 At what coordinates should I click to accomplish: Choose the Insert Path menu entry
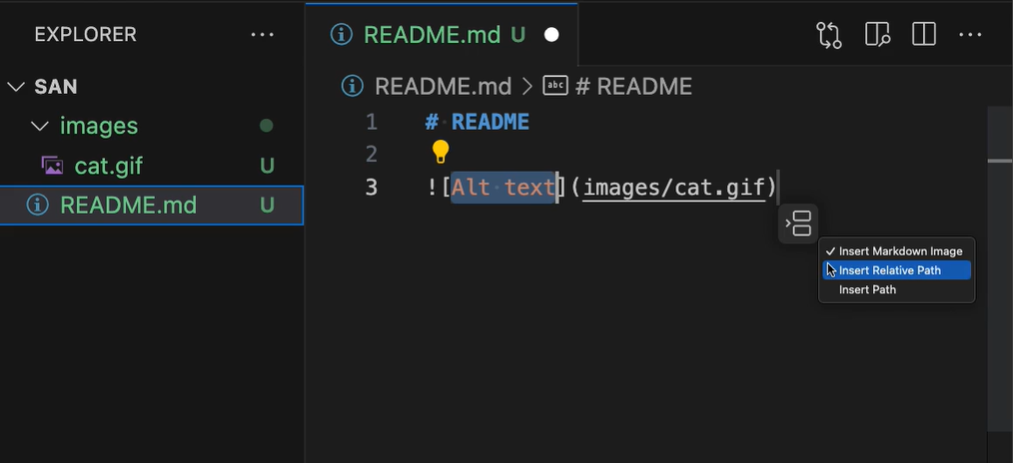click(x=867, y=290)
